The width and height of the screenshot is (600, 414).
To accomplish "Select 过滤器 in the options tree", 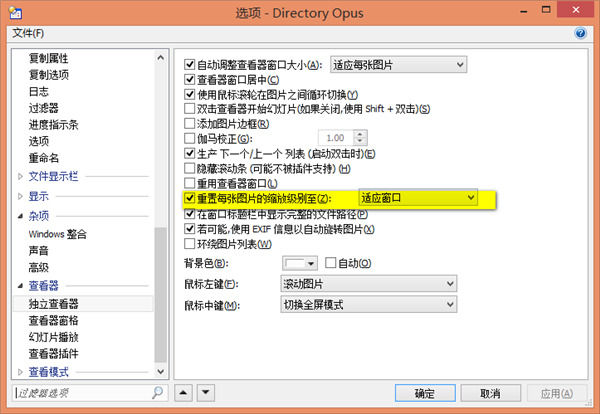I will [x=44, y=108].
